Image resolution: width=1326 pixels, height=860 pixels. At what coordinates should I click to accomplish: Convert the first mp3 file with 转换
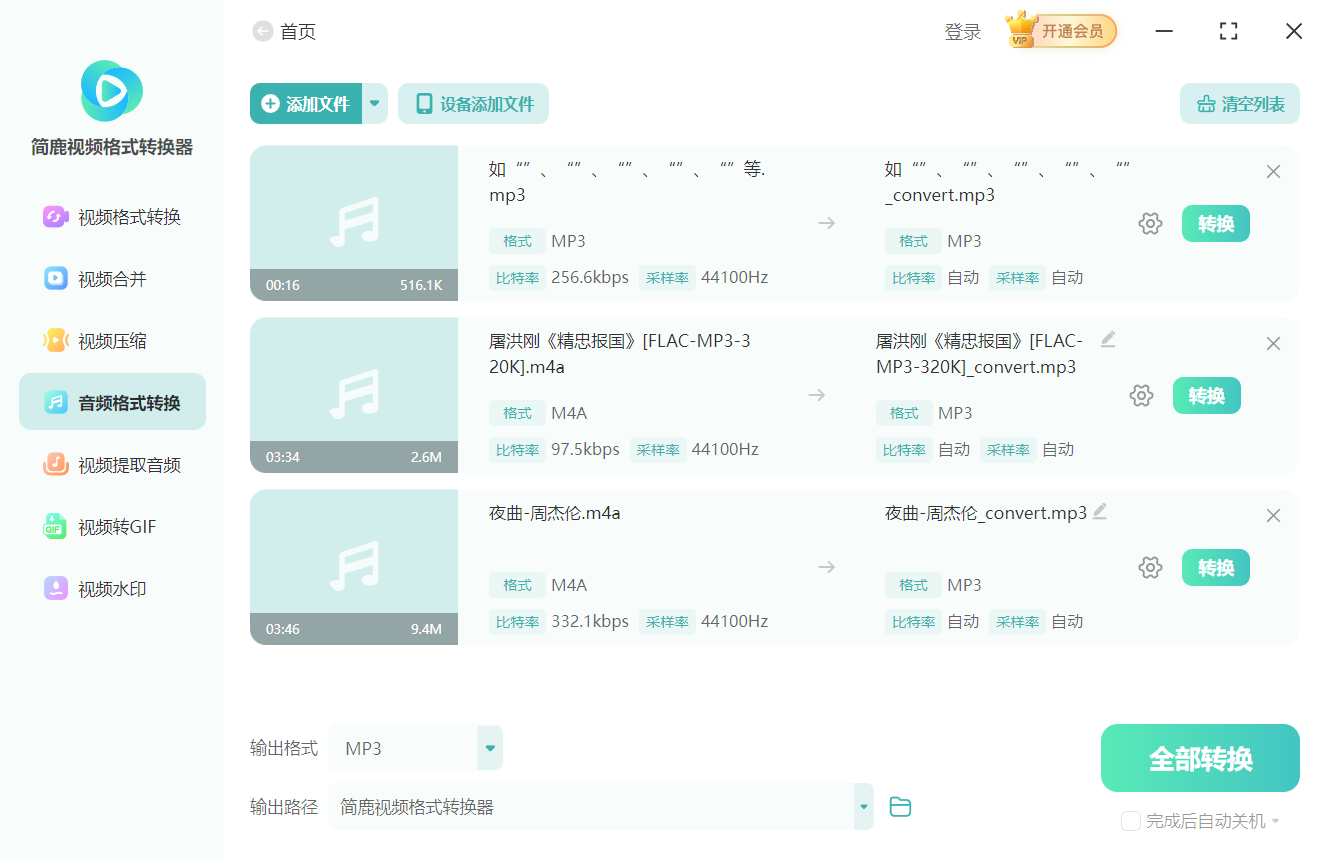1216,224
